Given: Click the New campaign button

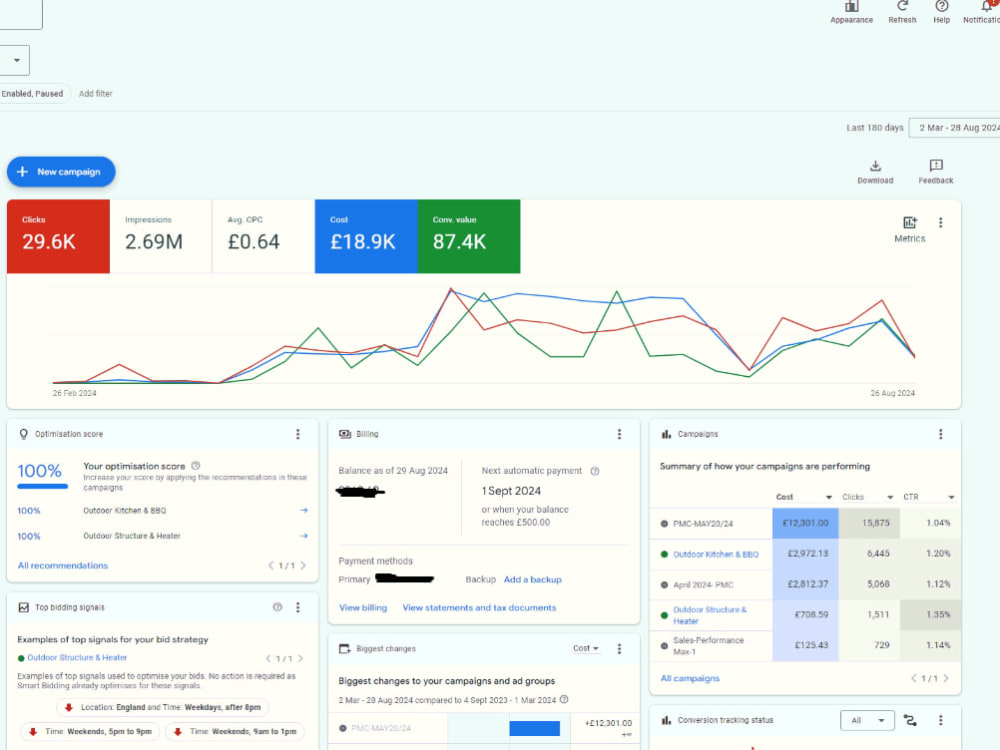Looking at the screenshot, I should [61, 172].
